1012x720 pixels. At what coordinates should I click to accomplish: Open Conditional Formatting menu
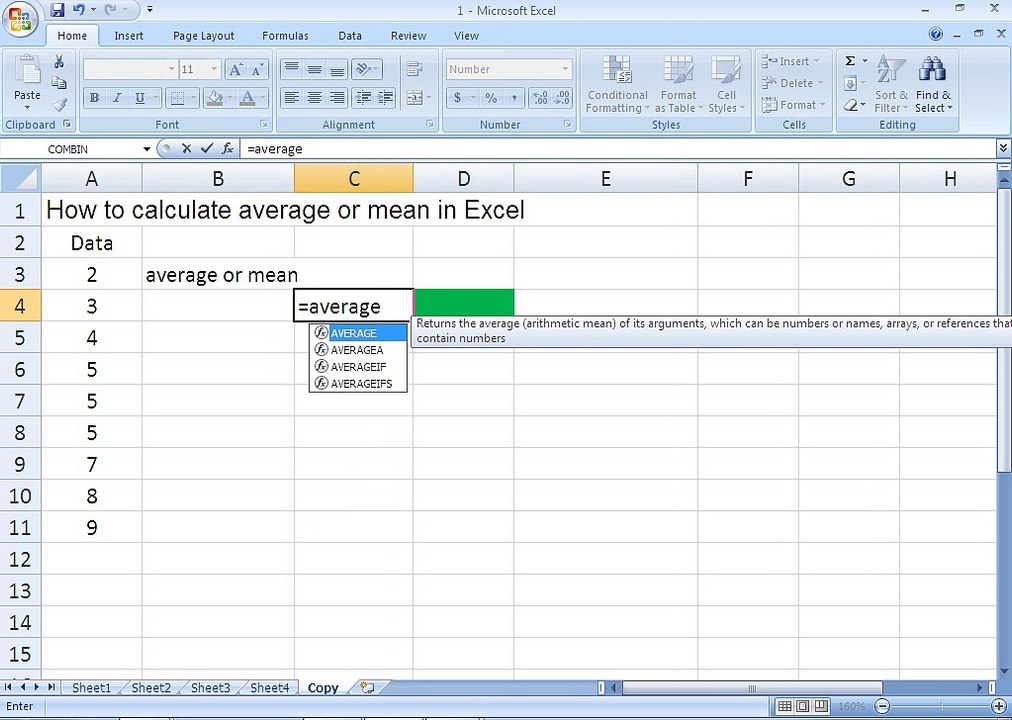coord(617,85)
